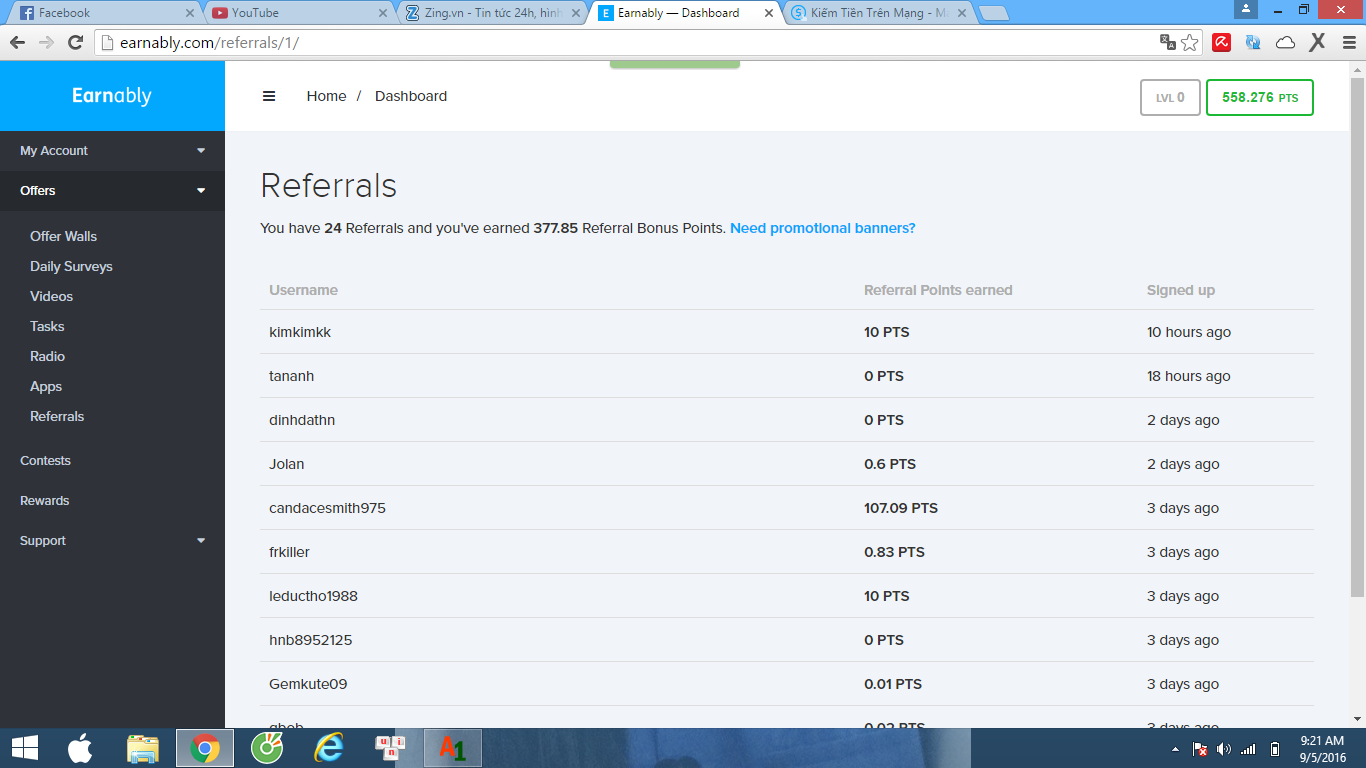Click the battery tray icon
The image size is (1366, 768).
point(1275,749)
